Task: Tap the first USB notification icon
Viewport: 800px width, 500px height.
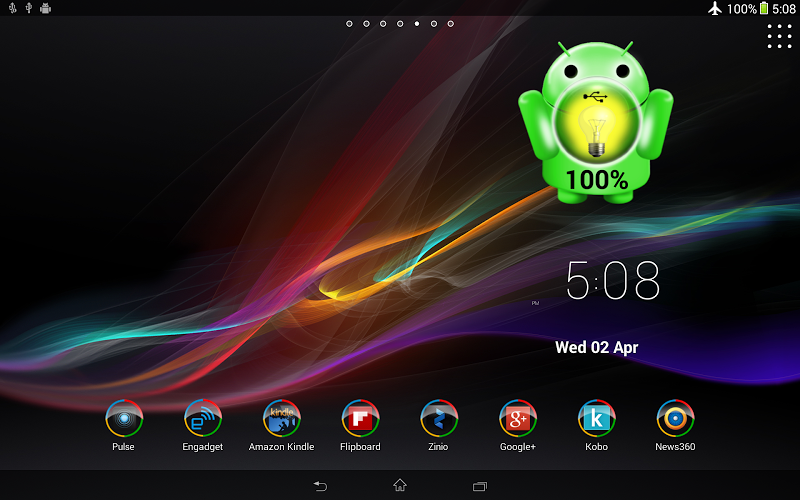Action: 13,8
